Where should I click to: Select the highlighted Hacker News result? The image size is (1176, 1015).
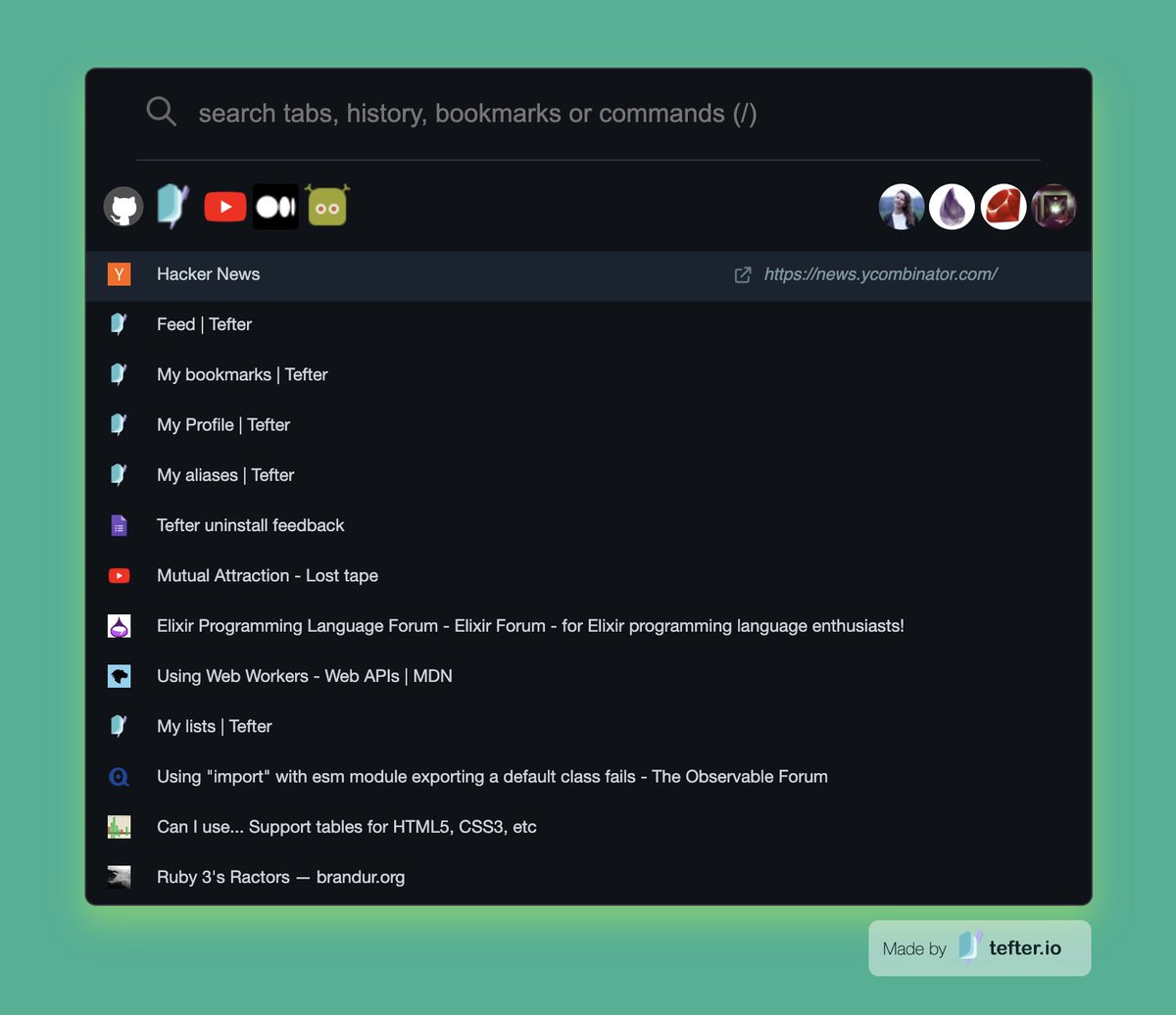pyautogui.click(x=209, y=274)
